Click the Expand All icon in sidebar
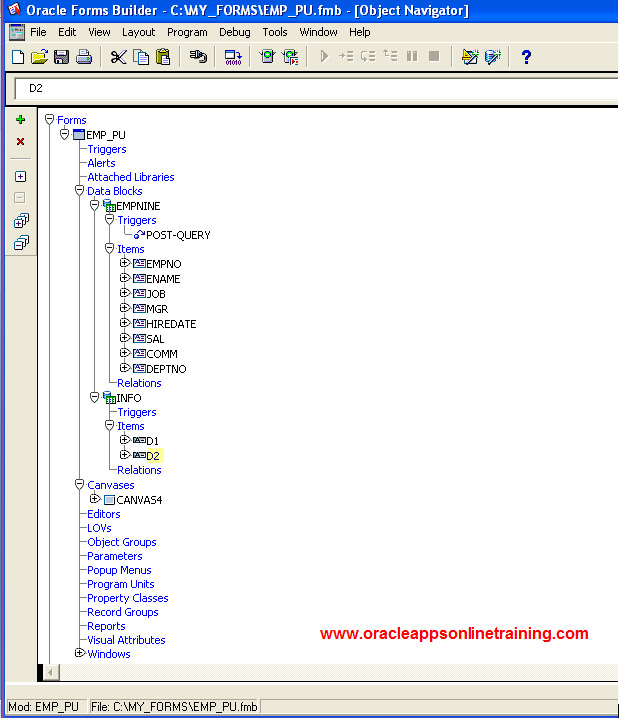The width and height of the screenshot is (619, 723). click(x=20, y=220)
